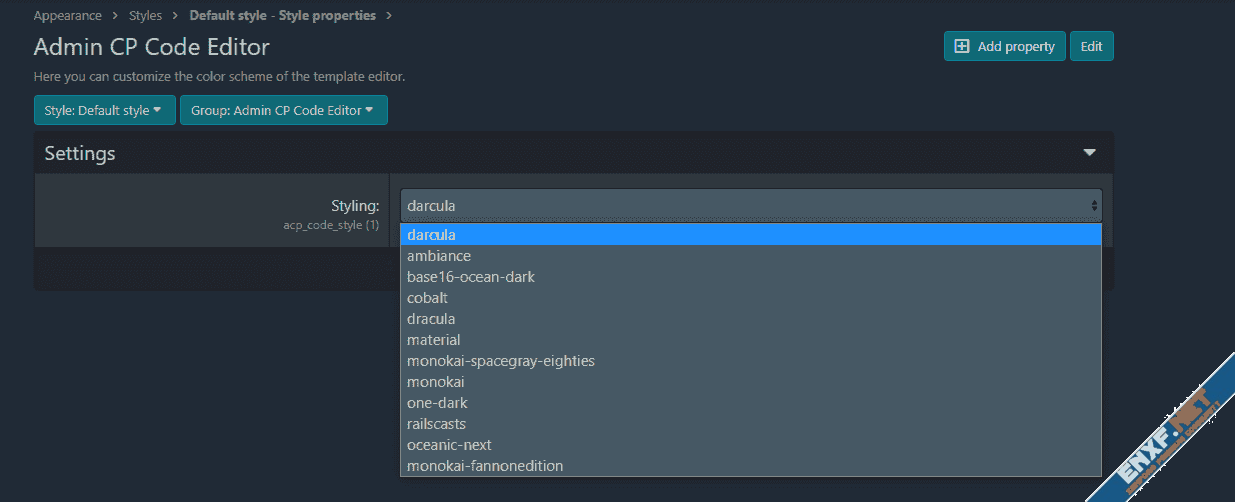
Task: Choose railscasts theme option
Action: (436, 424)
